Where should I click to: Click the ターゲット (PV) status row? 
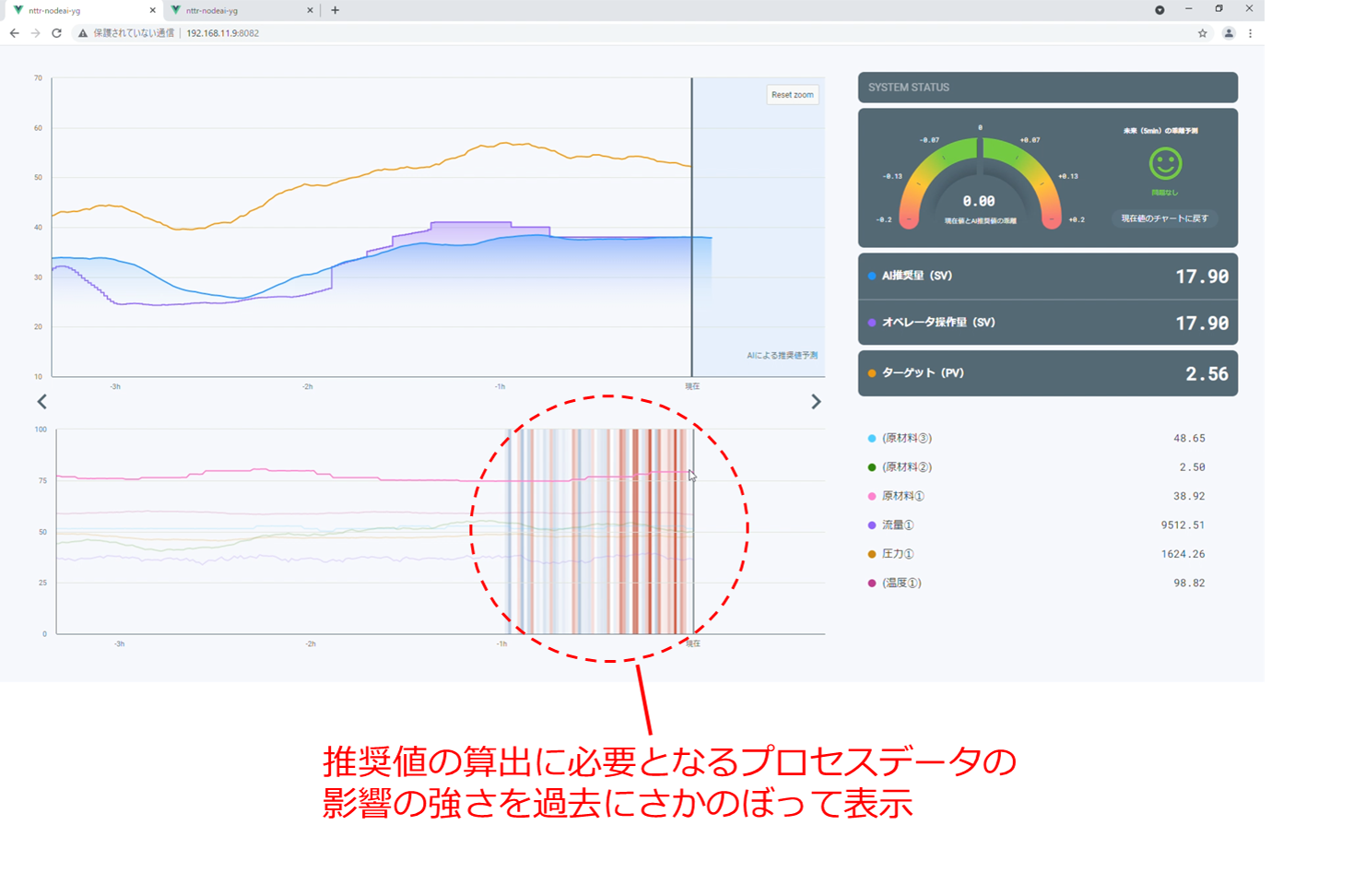[x=1048, y=373]
